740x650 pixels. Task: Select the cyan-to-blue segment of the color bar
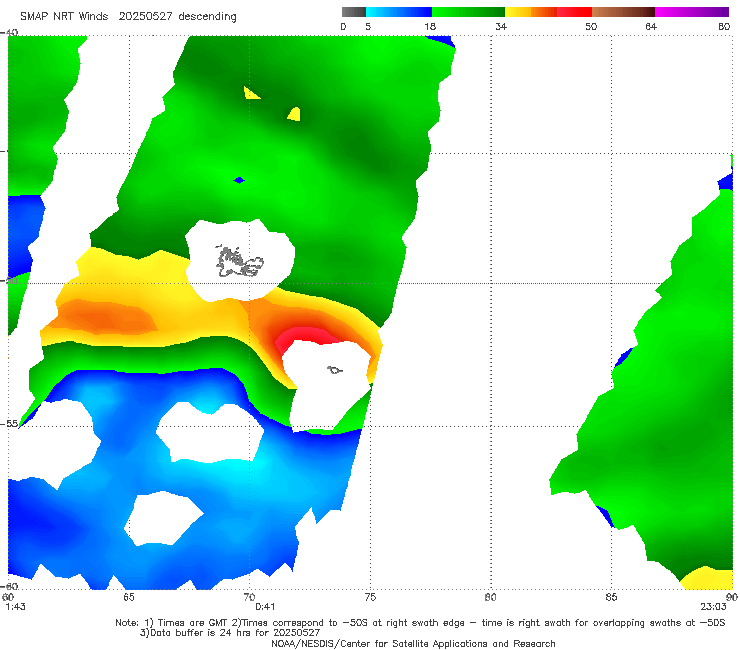(399, 12)
